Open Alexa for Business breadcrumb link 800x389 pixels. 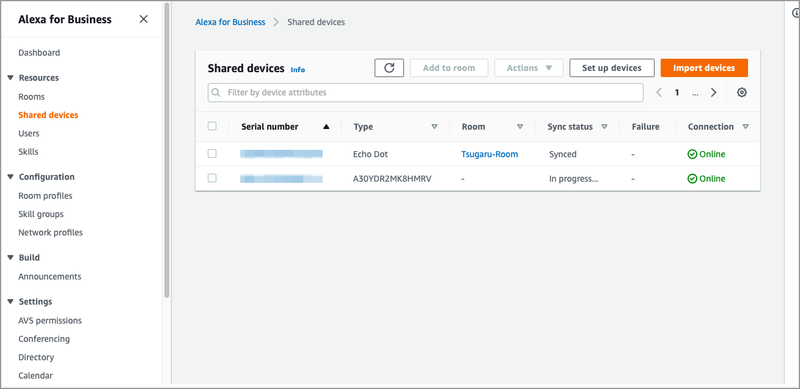click(x=231, y=22)
